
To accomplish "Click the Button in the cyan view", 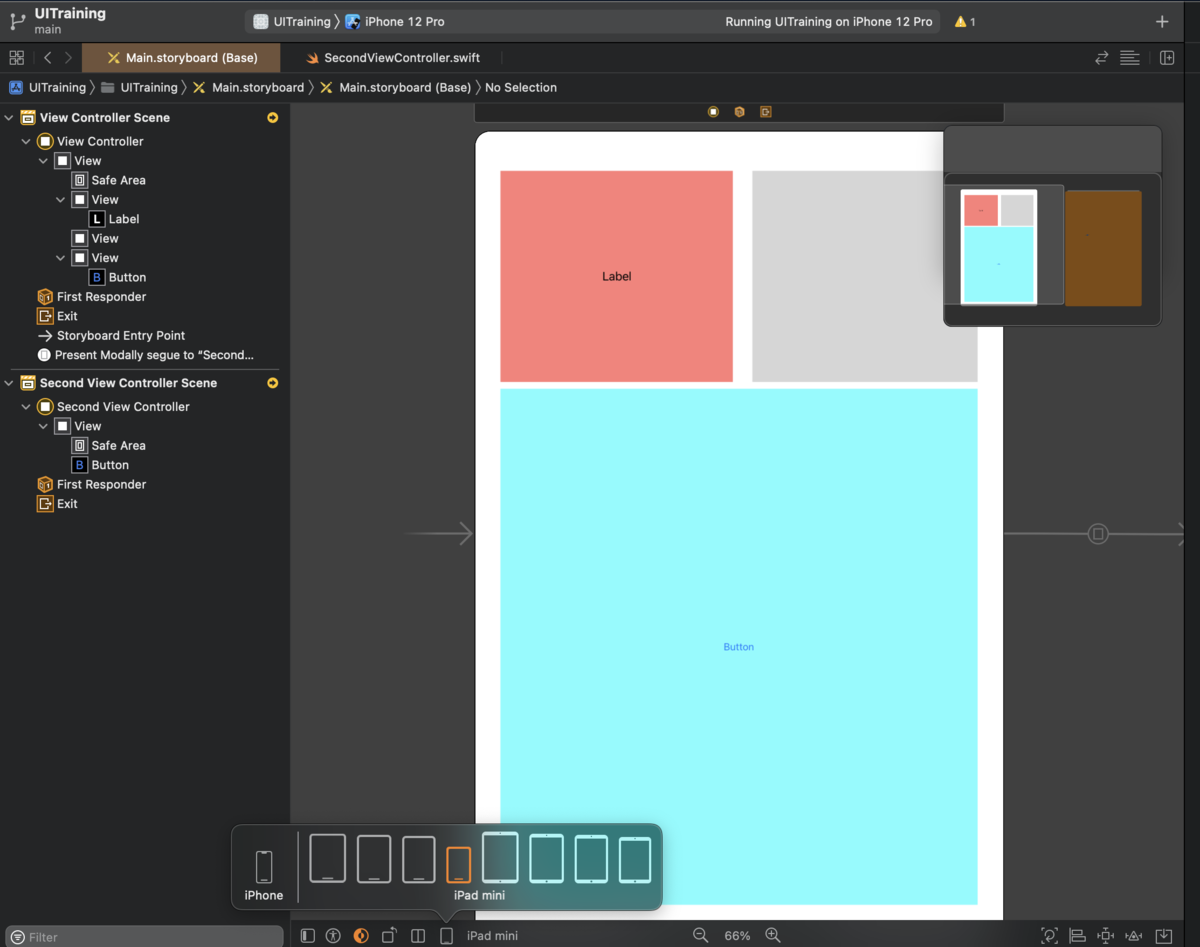I will click(x=739, y=647).
